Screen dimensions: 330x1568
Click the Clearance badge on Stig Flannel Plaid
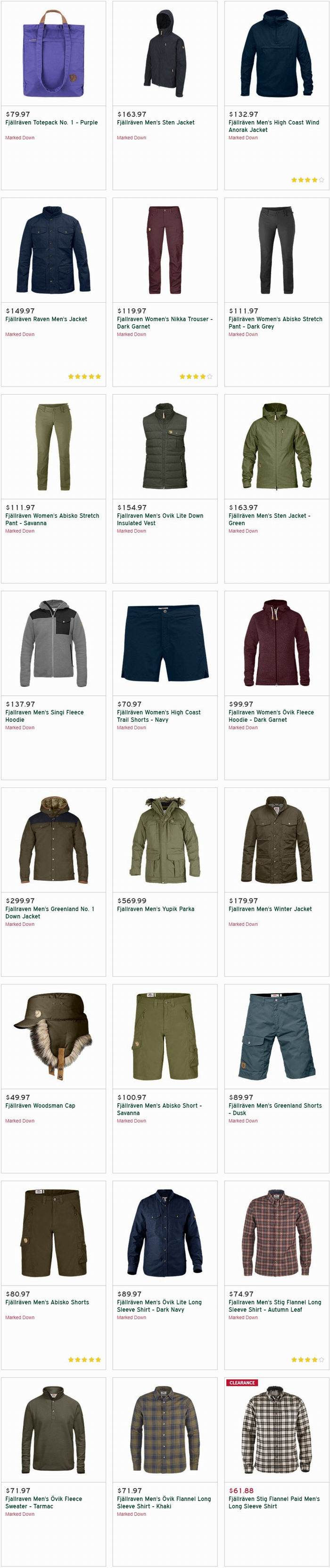coord(242,1382)
